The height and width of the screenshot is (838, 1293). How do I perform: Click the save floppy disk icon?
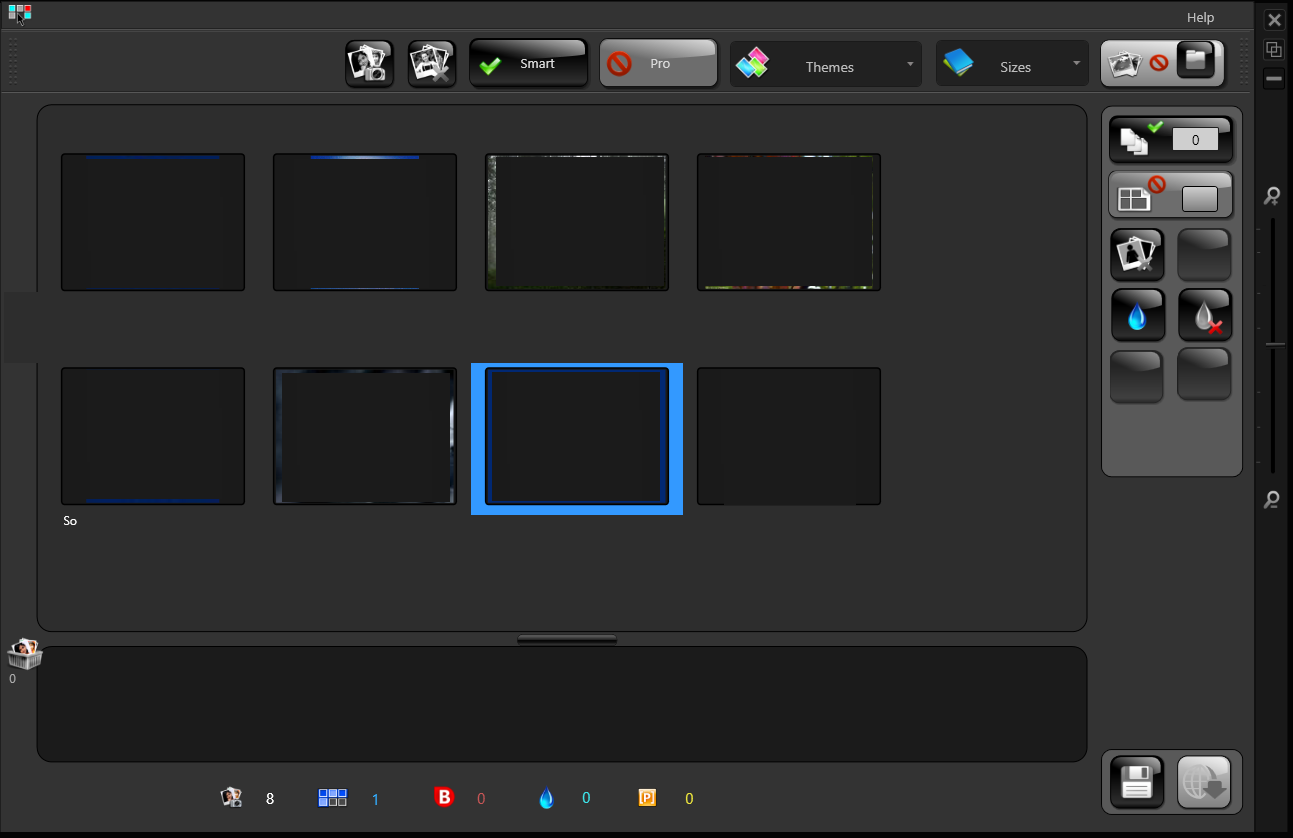click(1137, 782)
